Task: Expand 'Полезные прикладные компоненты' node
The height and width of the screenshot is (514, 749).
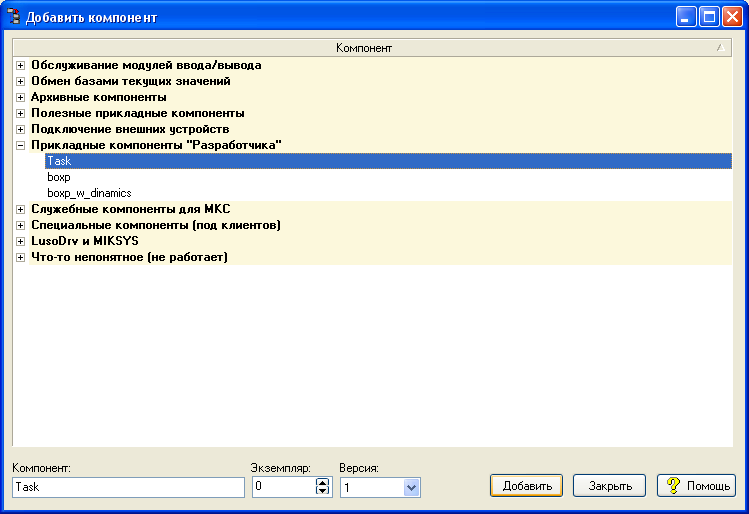Action: coord(21,114)
